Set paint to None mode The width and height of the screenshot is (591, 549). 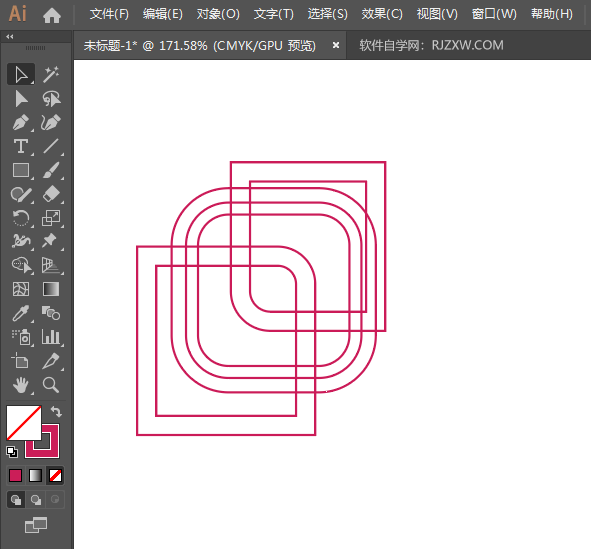pos(55,476)
